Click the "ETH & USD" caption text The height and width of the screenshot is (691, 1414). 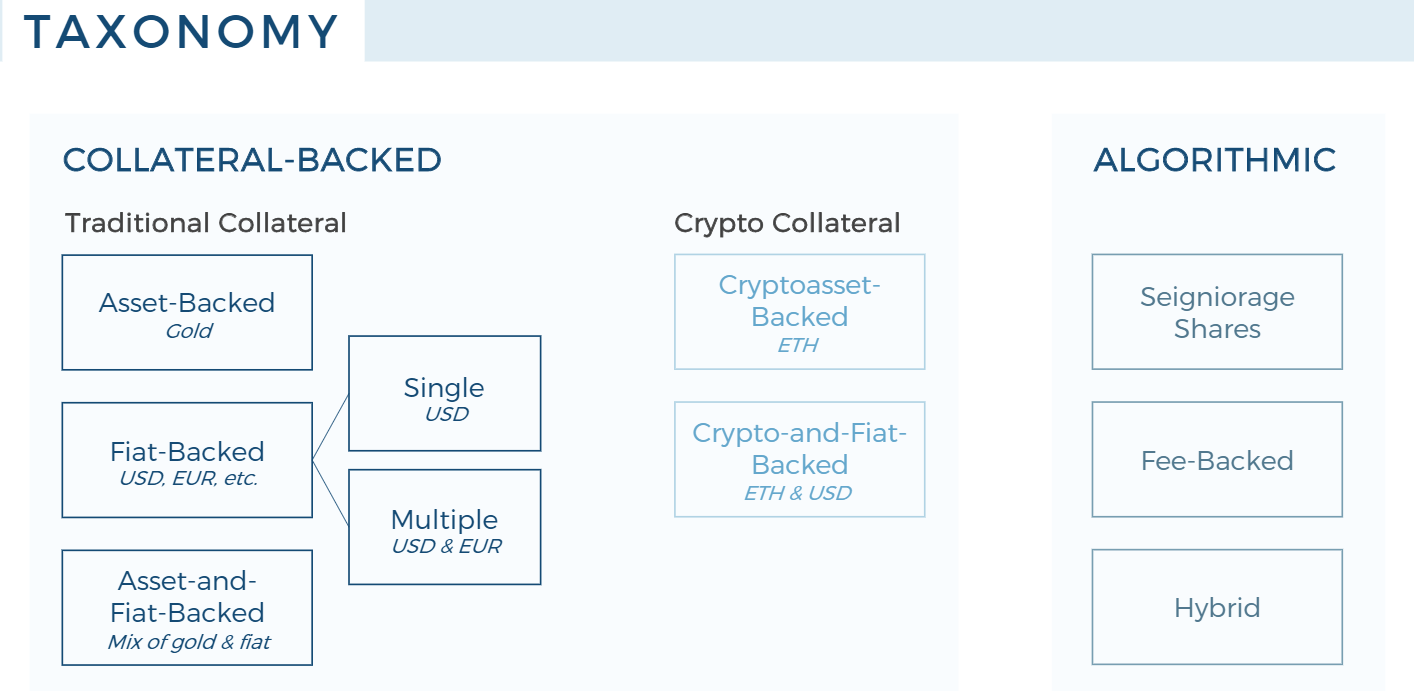(798, 493)
